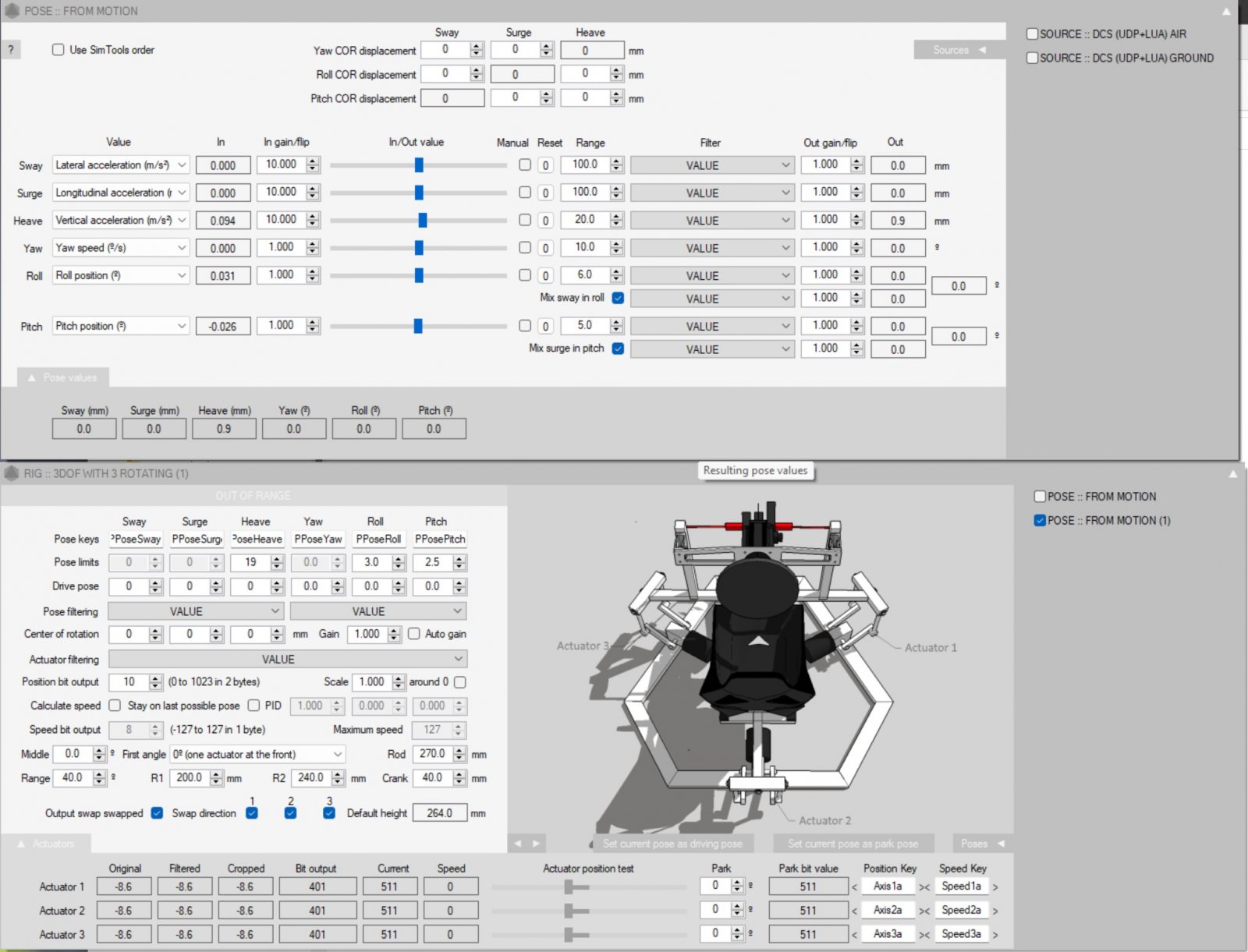1248x952 pixels.
Task: Click the POSE :: FROM MOTION title bar icon
Action: click(12, 11)
